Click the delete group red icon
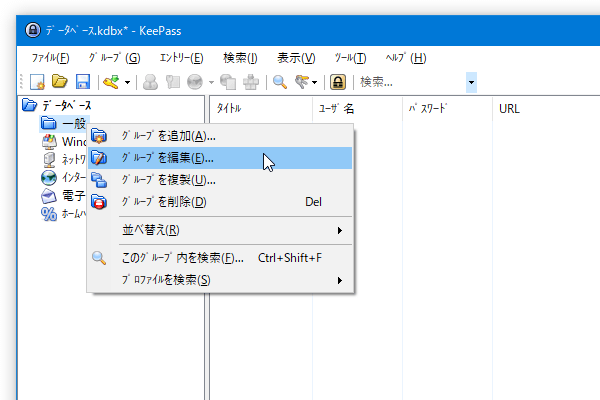This screenshot has width=600, height=400. pyautogui.click(x=99, y=202)
